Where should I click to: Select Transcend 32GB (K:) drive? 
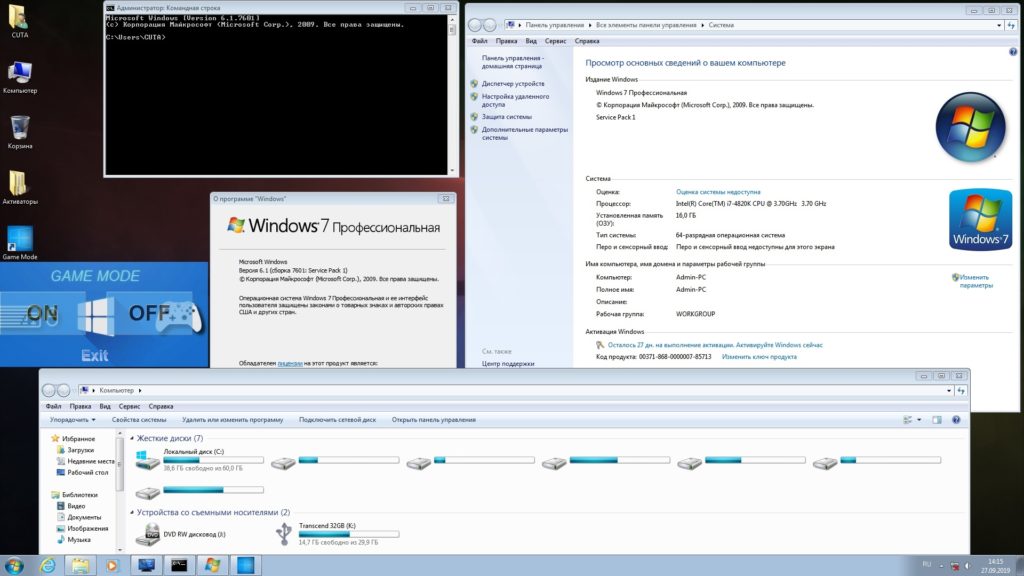336,534
